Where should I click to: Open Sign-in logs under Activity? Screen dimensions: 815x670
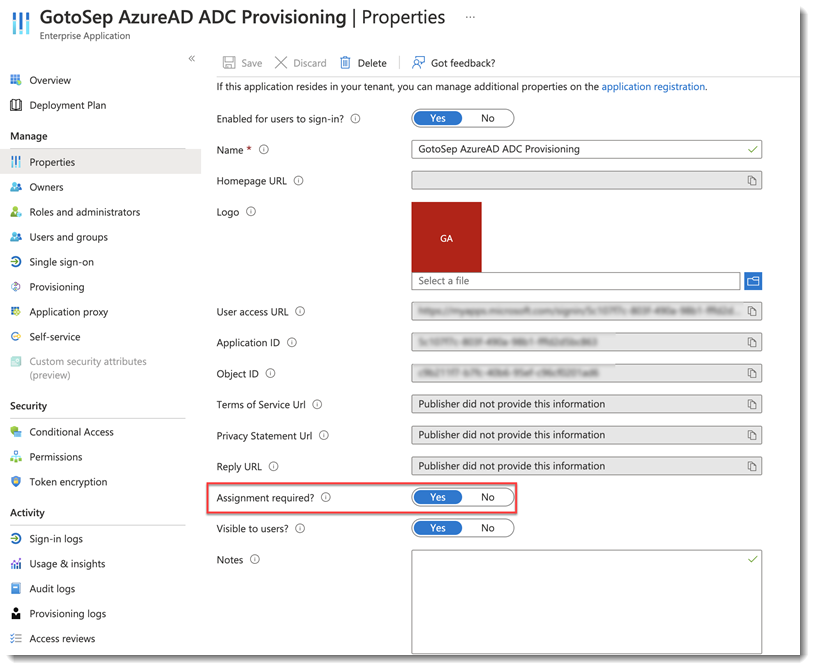click(56, 539)
